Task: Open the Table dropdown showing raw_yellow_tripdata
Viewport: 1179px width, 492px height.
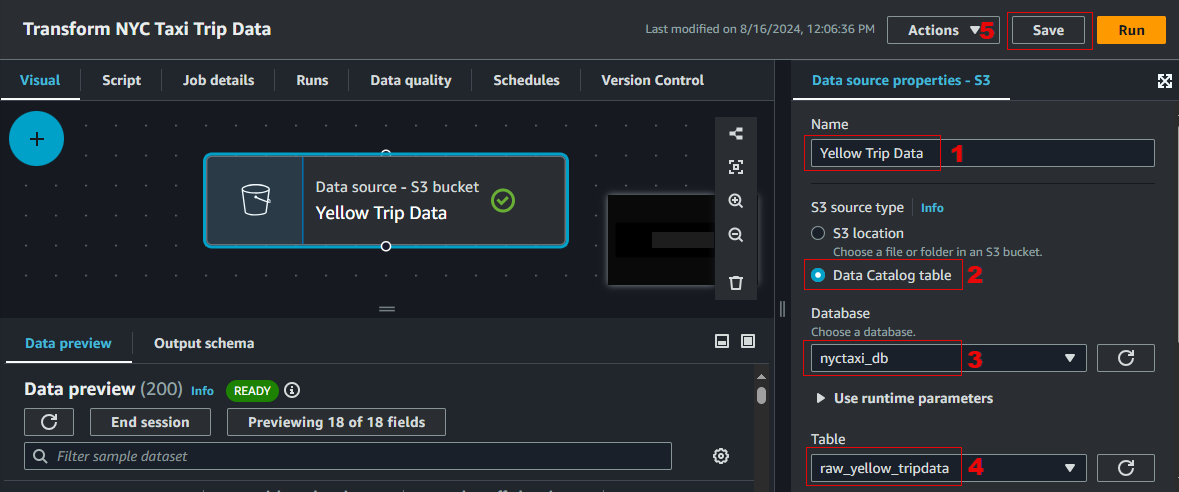Action: [x=948, y=468]
